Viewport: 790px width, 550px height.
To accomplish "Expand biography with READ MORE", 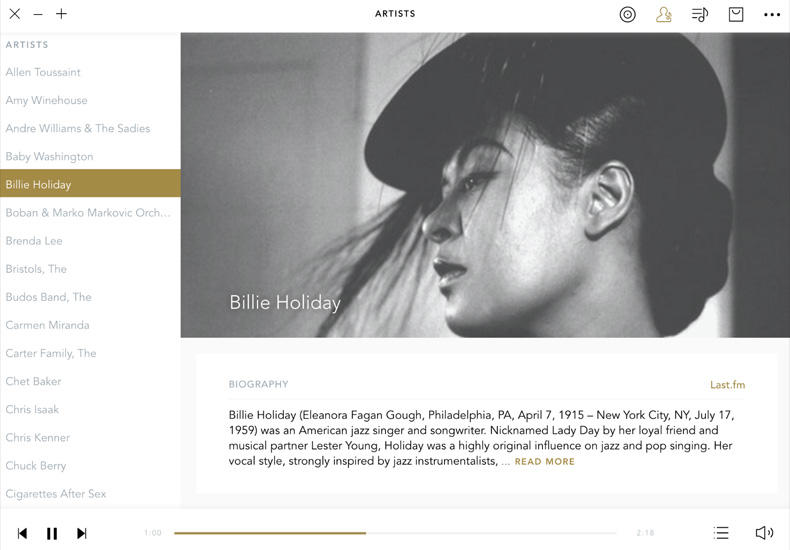I will (544, 462).
